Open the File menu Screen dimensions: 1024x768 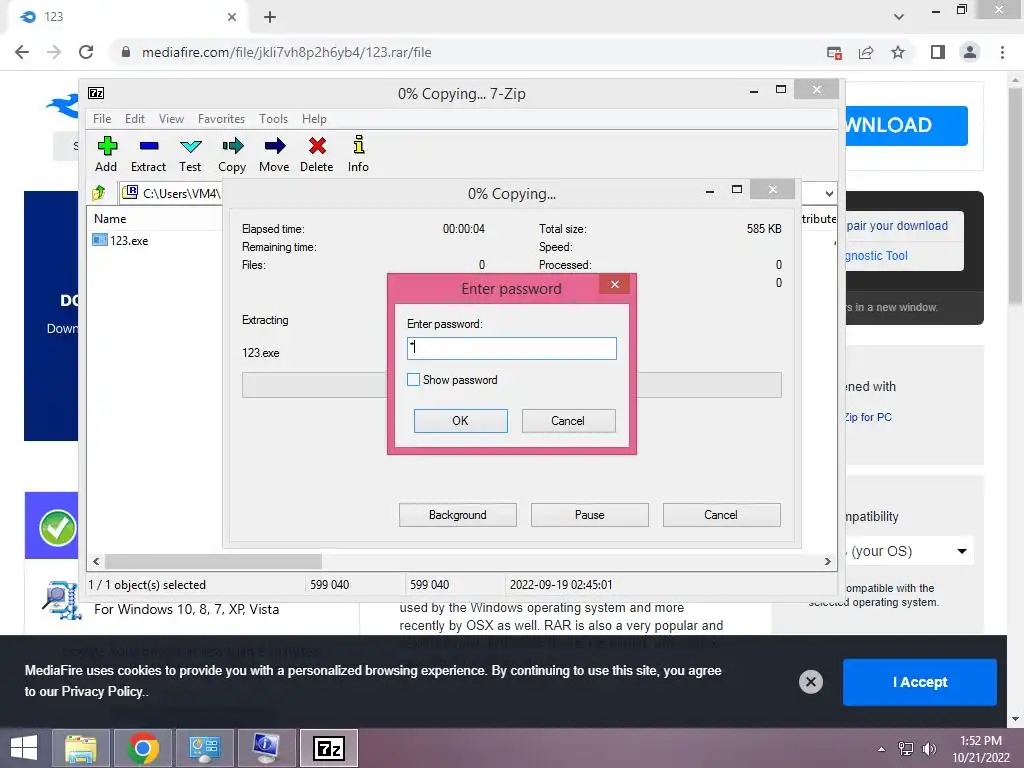point(102,119)
